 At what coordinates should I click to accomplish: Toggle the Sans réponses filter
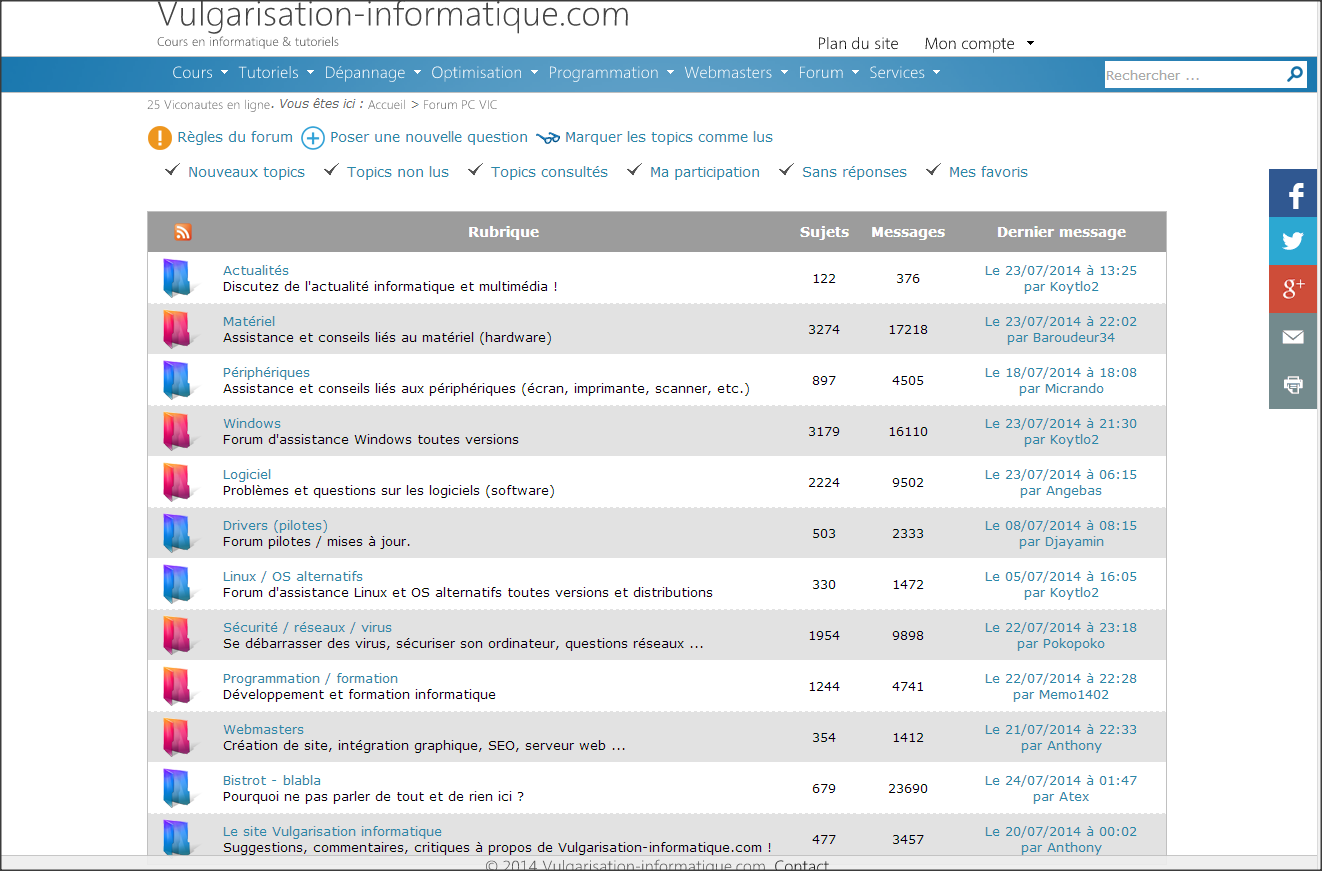(854, 172)
